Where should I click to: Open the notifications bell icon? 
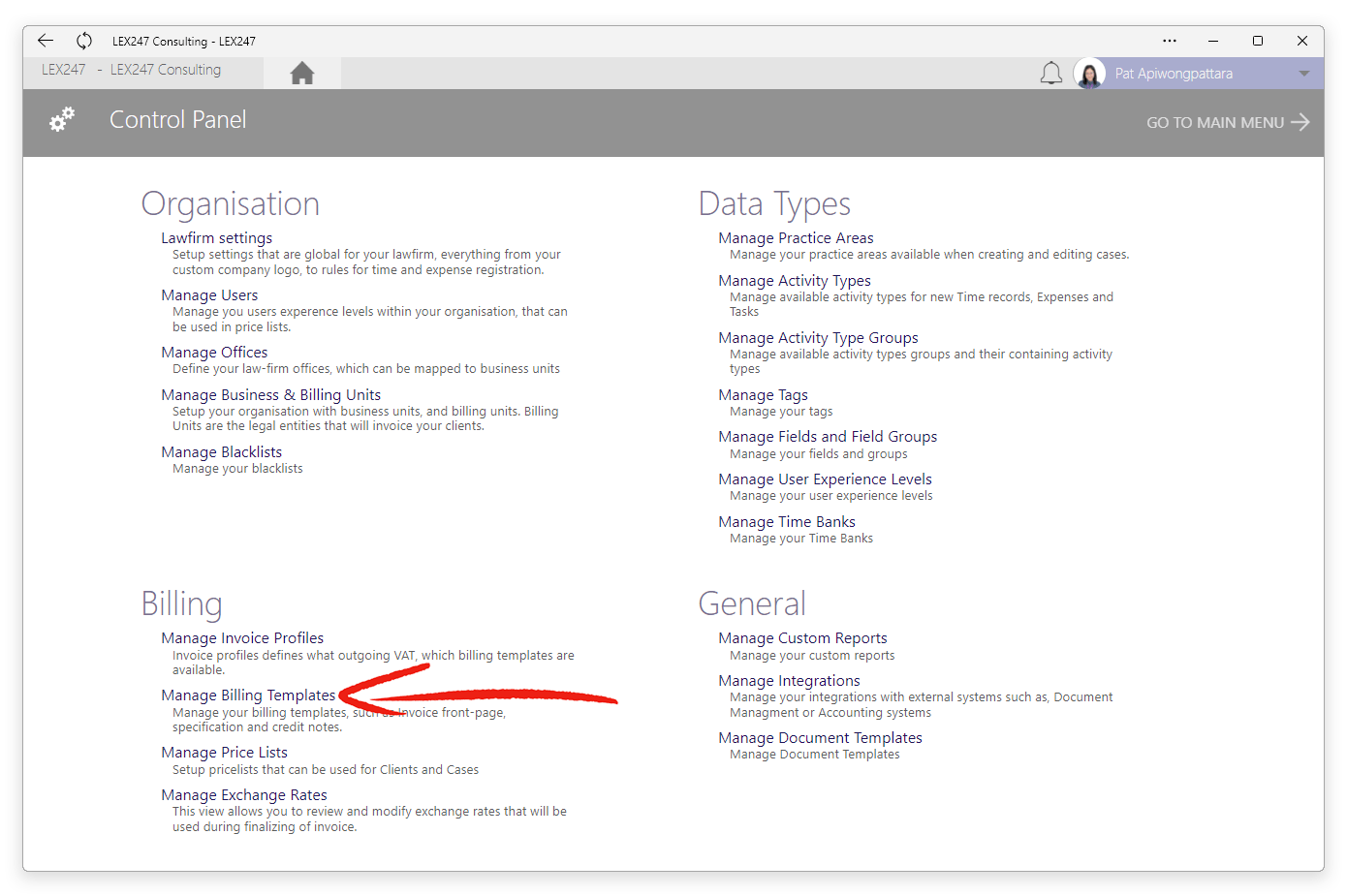tap(1051, 74)
